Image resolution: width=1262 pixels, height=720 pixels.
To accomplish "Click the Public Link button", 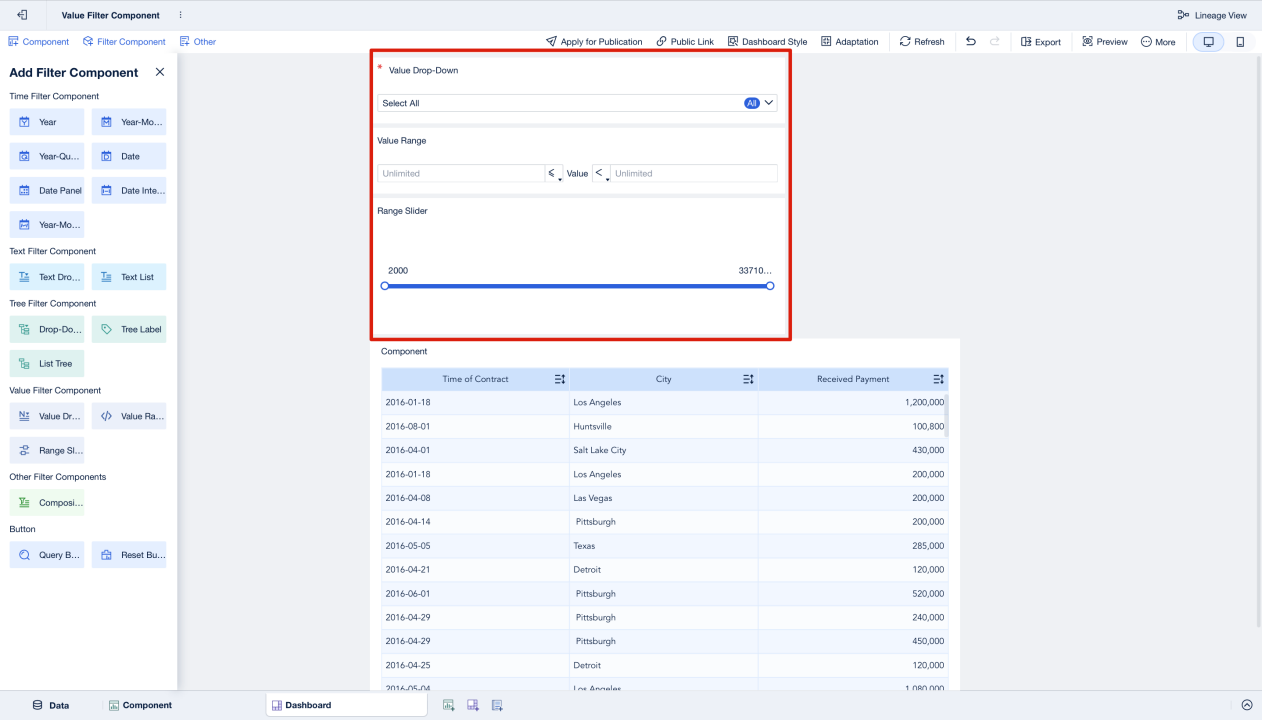I will (685, 42).
